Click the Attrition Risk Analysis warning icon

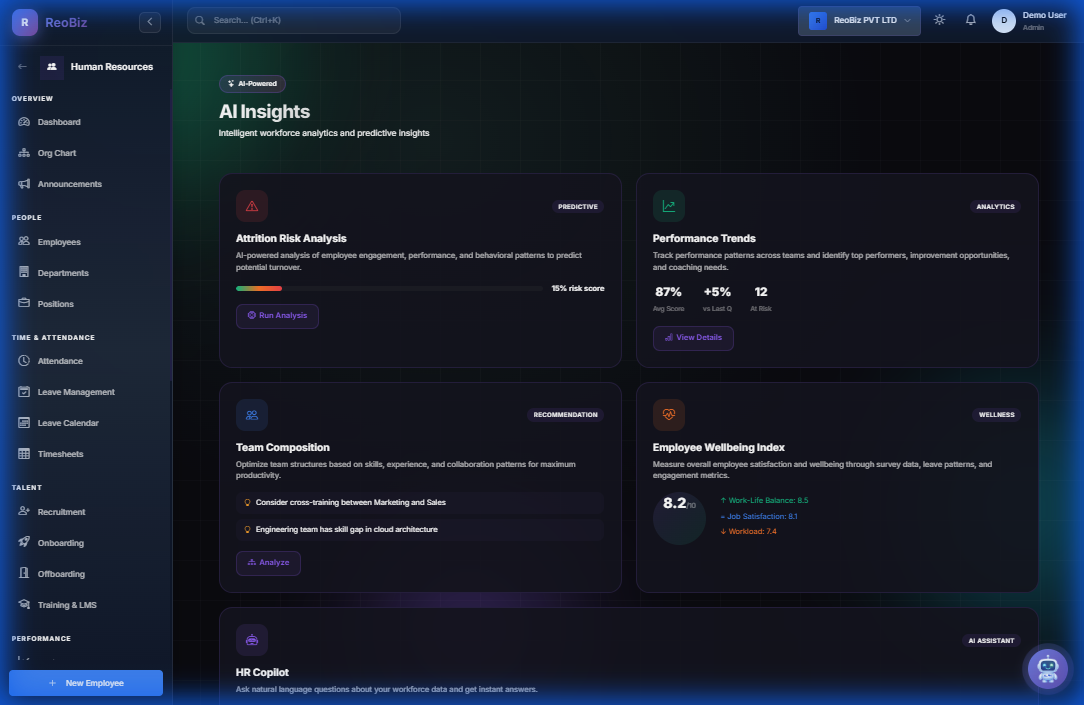(x=251, y=206)
